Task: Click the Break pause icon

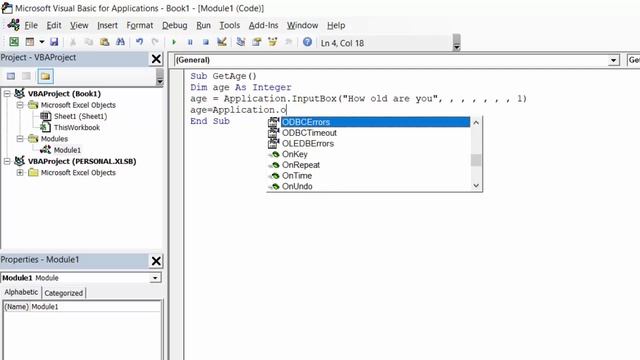Action: tap(190, 42)
